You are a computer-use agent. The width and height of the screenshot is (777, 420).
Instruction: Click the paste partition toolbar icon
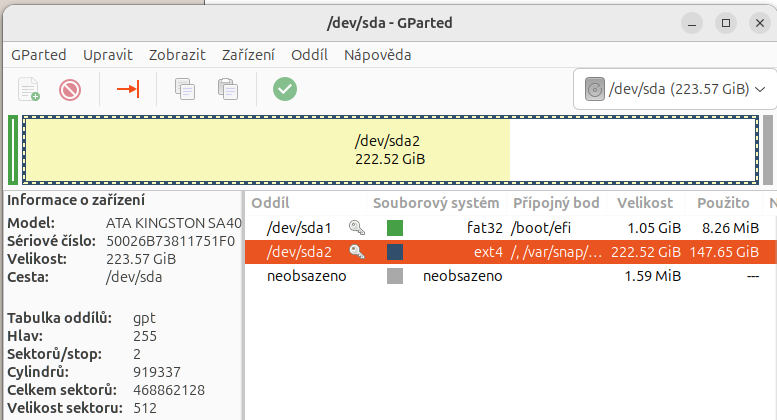228,90
